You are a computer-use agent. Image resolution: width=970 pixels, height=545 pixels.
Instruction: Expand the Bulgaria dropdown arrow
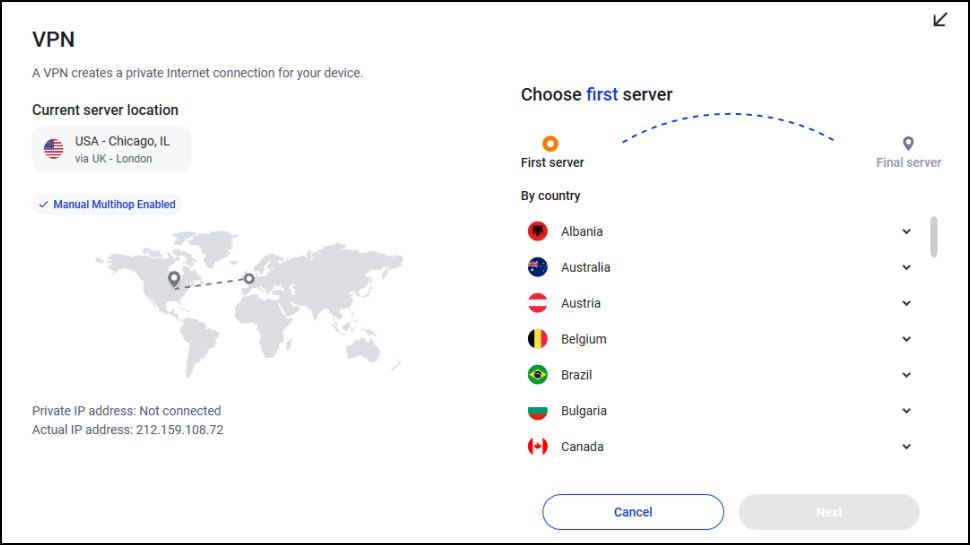[x=906, y=411]
